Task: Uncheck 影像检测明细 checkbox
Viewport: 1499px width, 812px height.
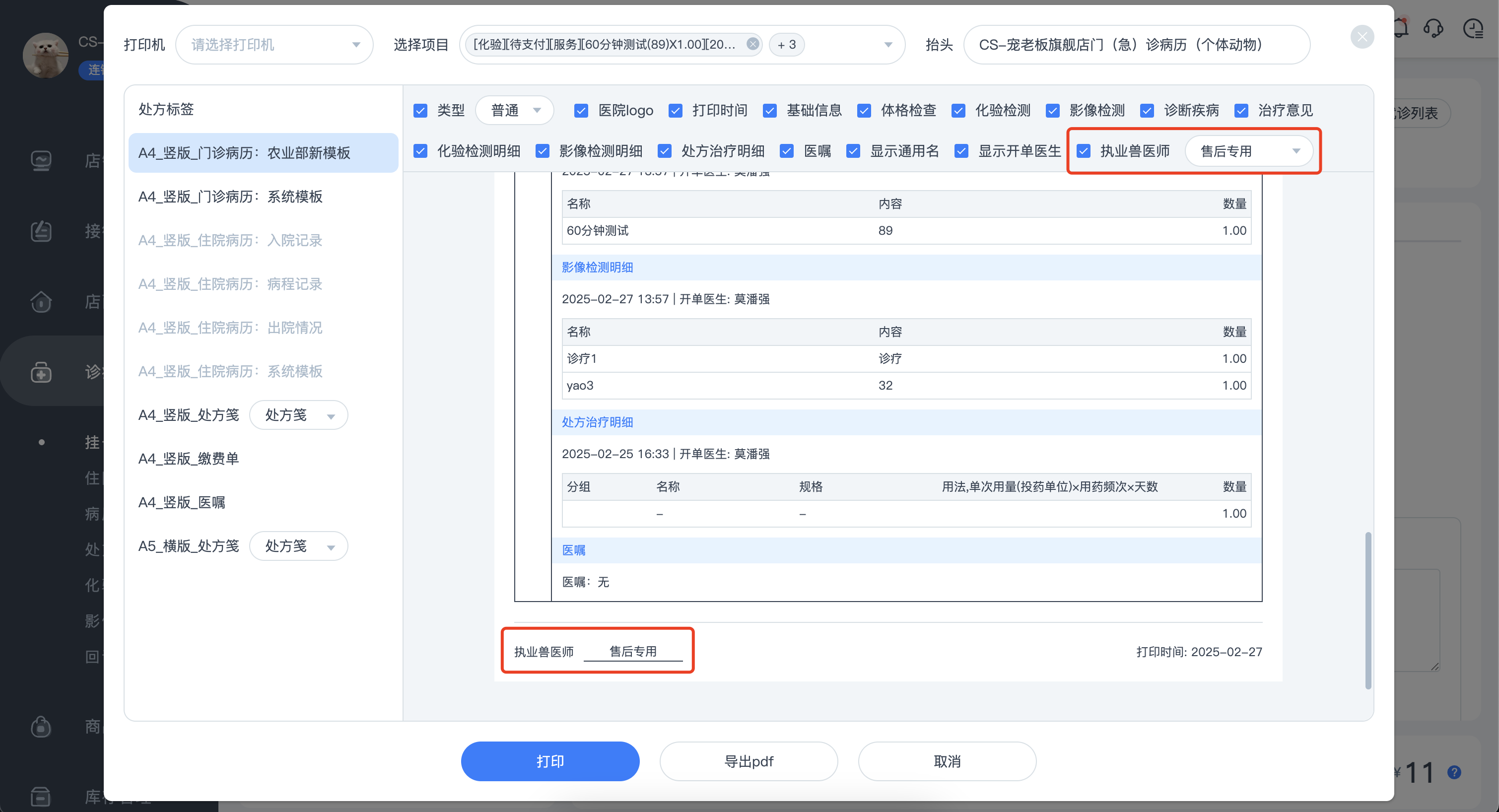Action: point(543,151)
